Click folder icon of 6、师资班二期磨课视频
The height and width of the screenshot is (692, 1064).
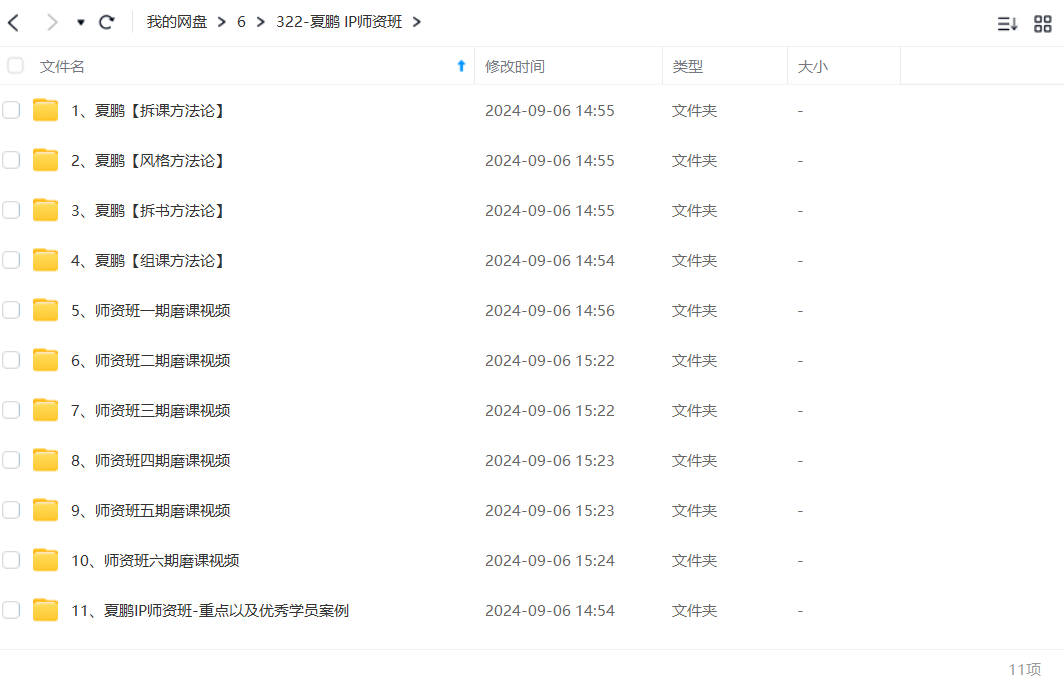45,360
